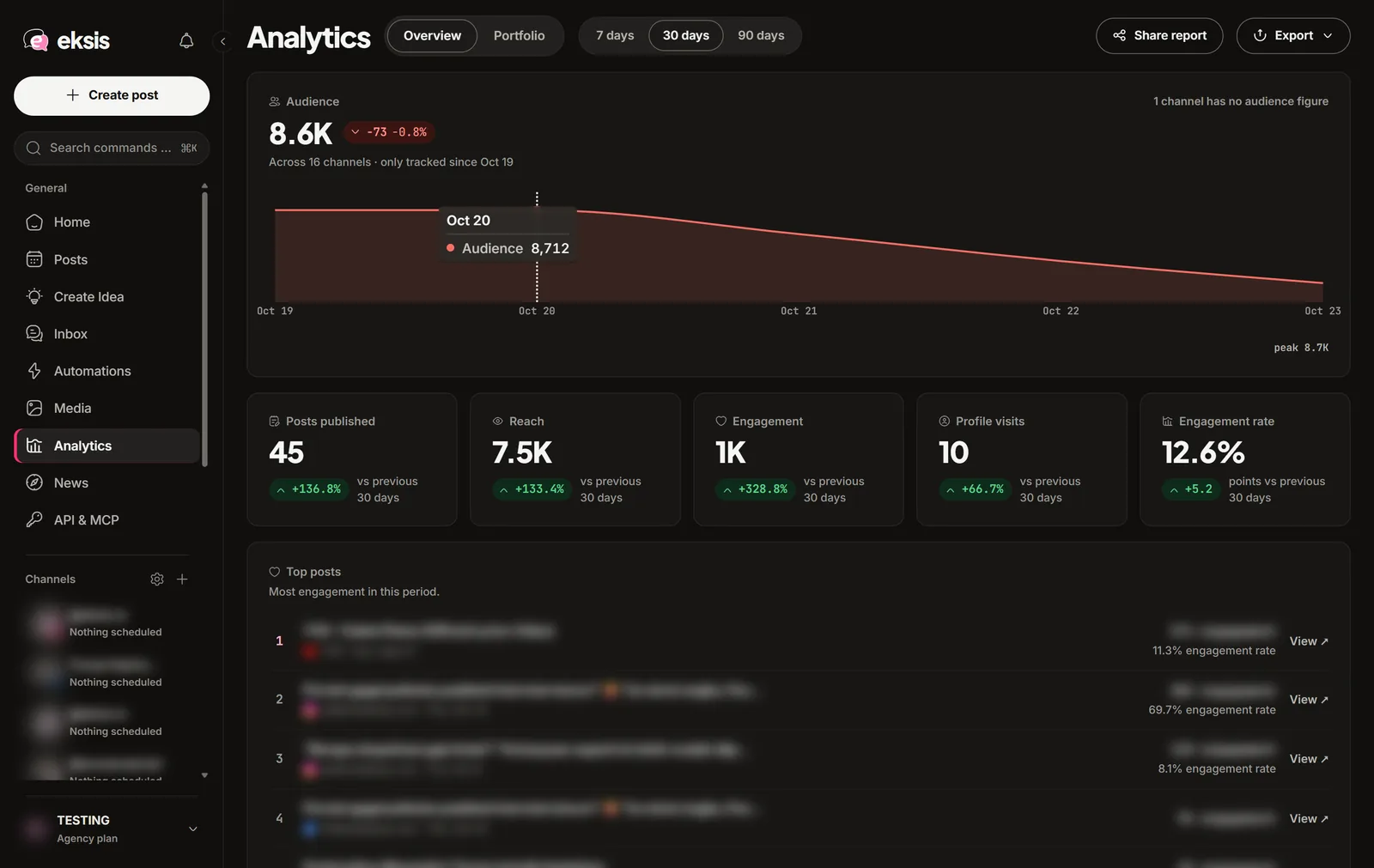Image resolution: width=1374 pixels, height=868 pixels.
Task: Open Home from sidebar
Action: pyautogui.click(x=107, y=222)
